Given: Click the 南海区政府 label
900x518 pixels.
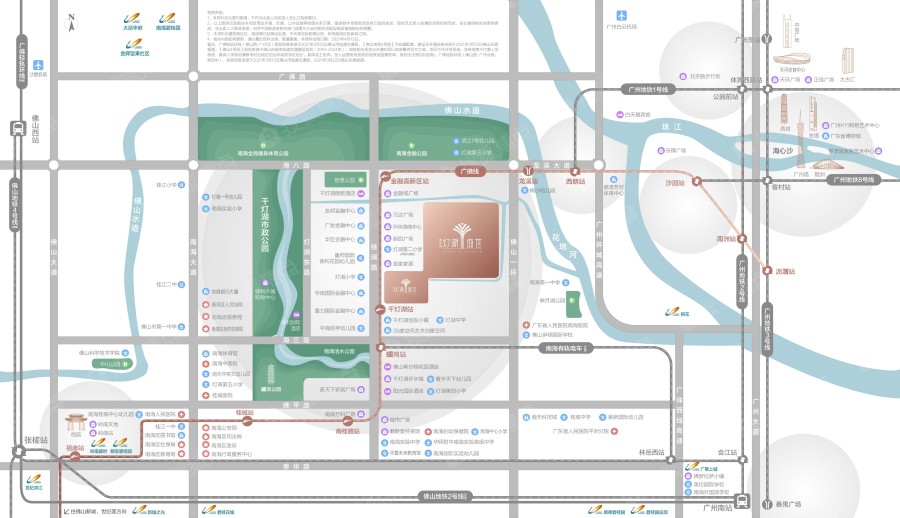Looking at the screenshot, I should click(223, 445).
